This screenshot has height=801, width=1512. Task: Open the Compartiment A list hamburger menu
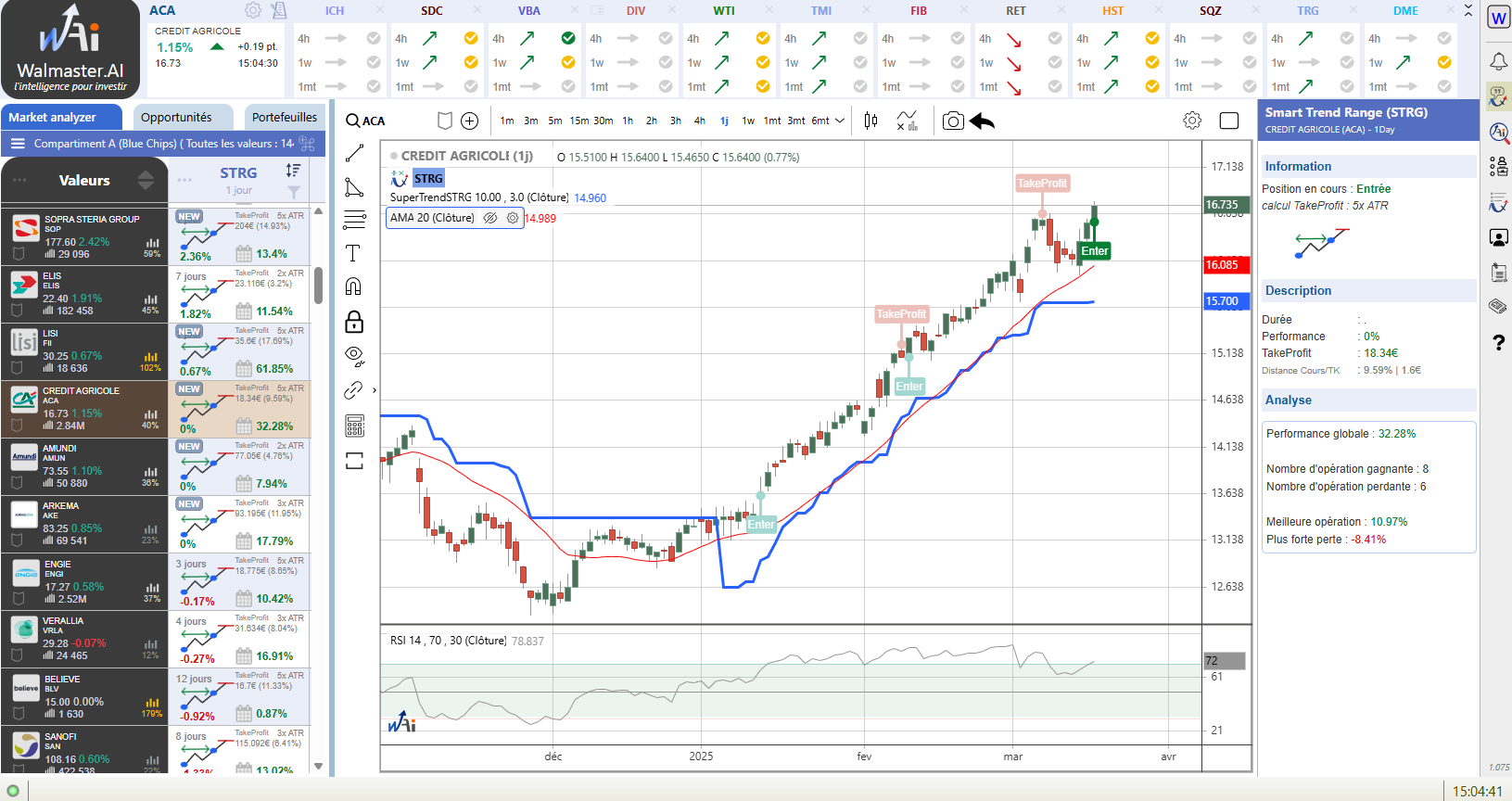tap(18, 144)
